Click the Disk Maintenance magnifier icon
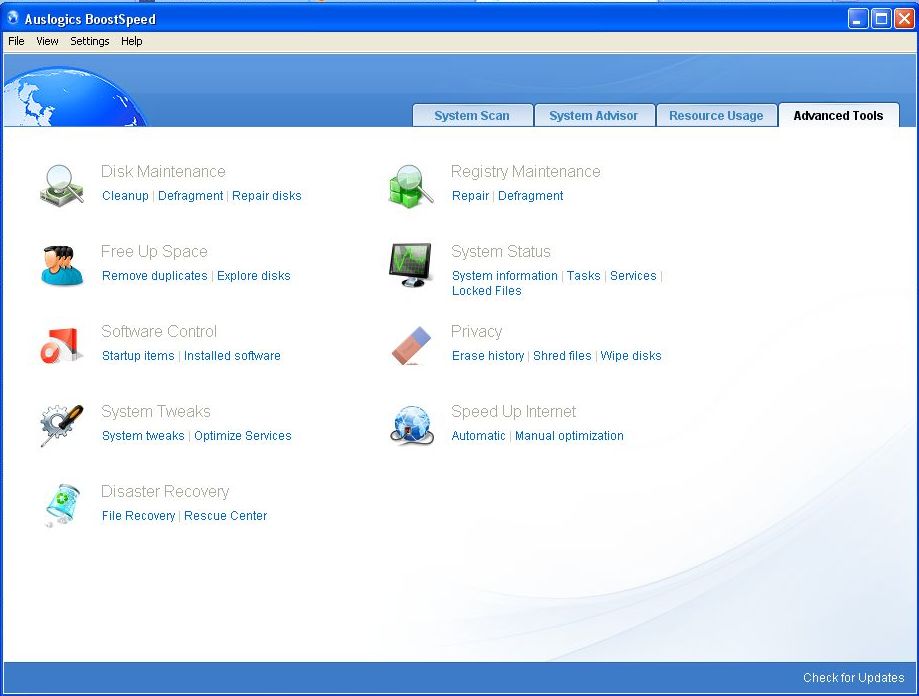Image resolution: width=919 pixels, height=696 pixels. coord(62,185)
